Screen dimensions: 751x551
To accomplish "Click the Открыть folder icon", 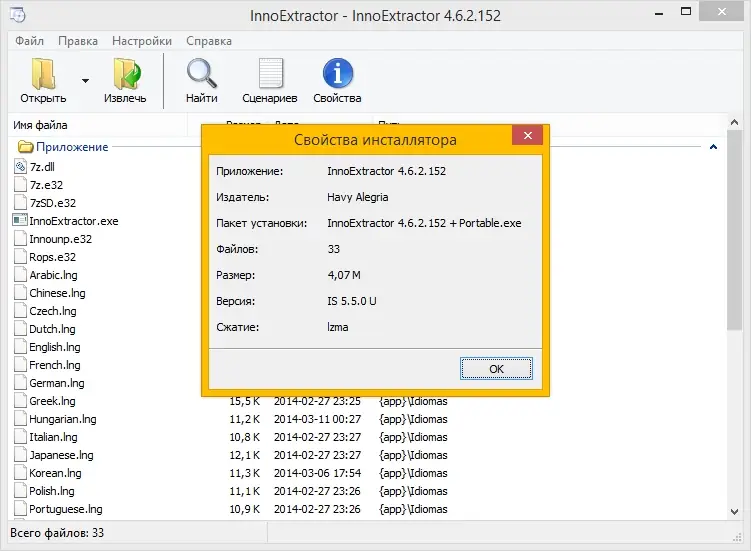I will click(43, 74).
